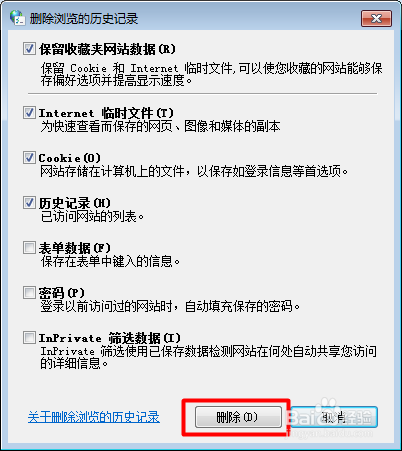Screen dimensions: 402x451
Task: Uncheck the 保留收藏夹网站数据 checkbox
Action: [x=29, y=49]
